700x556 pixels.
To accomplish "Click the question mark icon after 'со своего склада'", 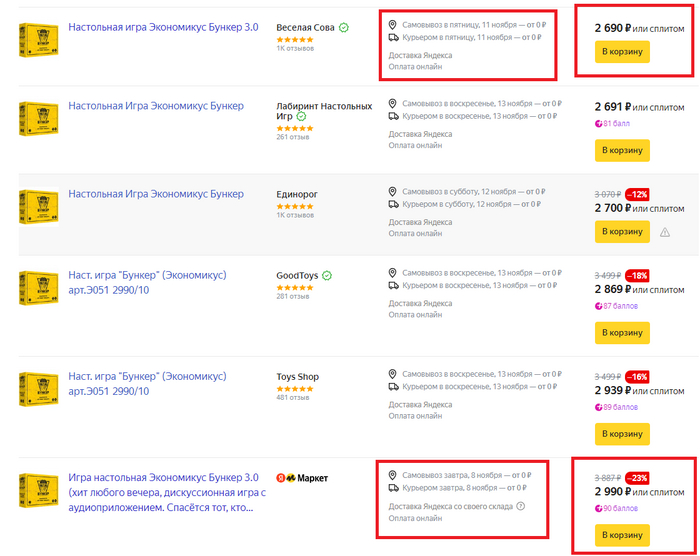I will (x=521, y=506).
